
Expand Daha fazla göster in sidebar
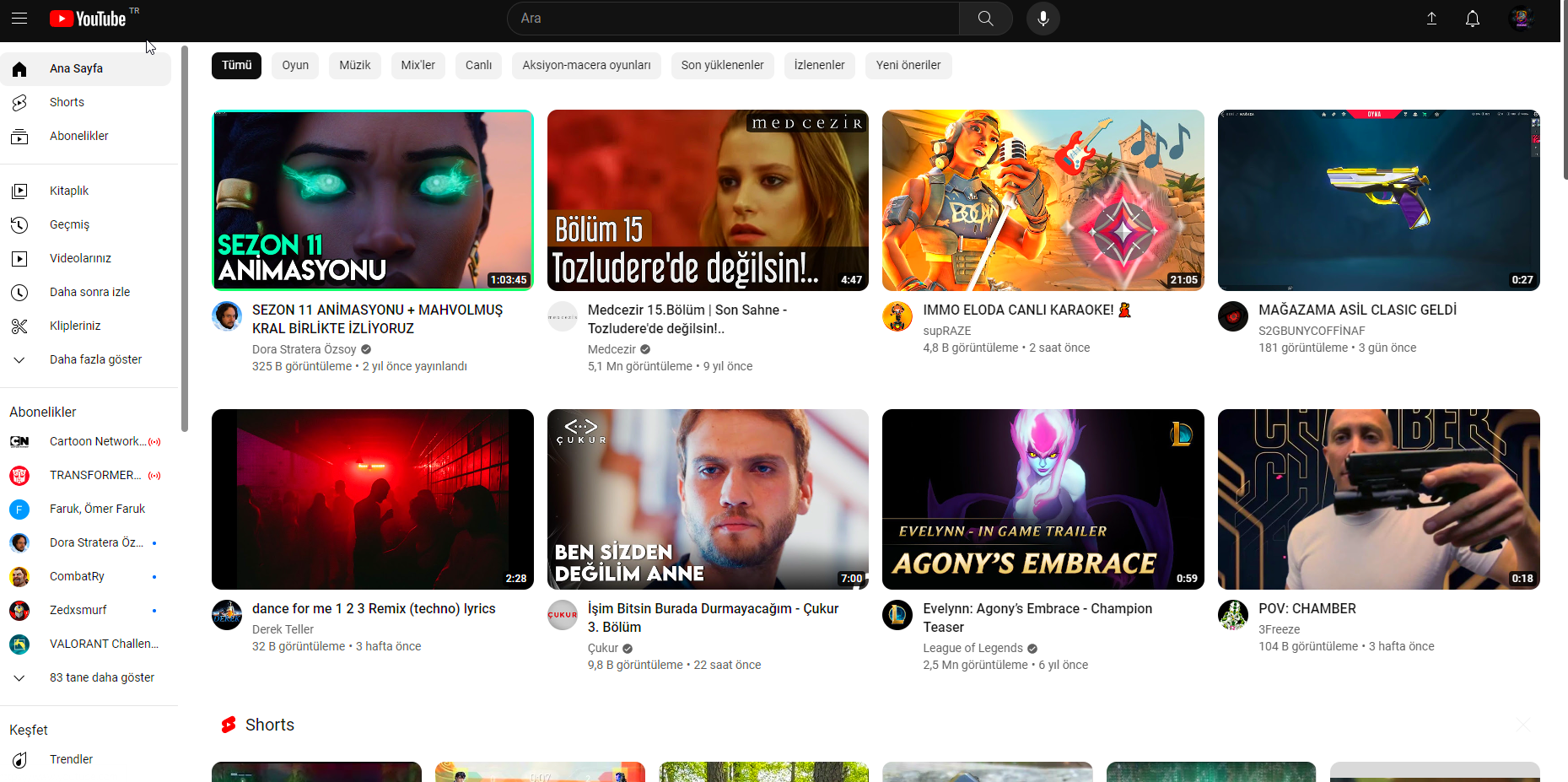(x=86, y=359)
